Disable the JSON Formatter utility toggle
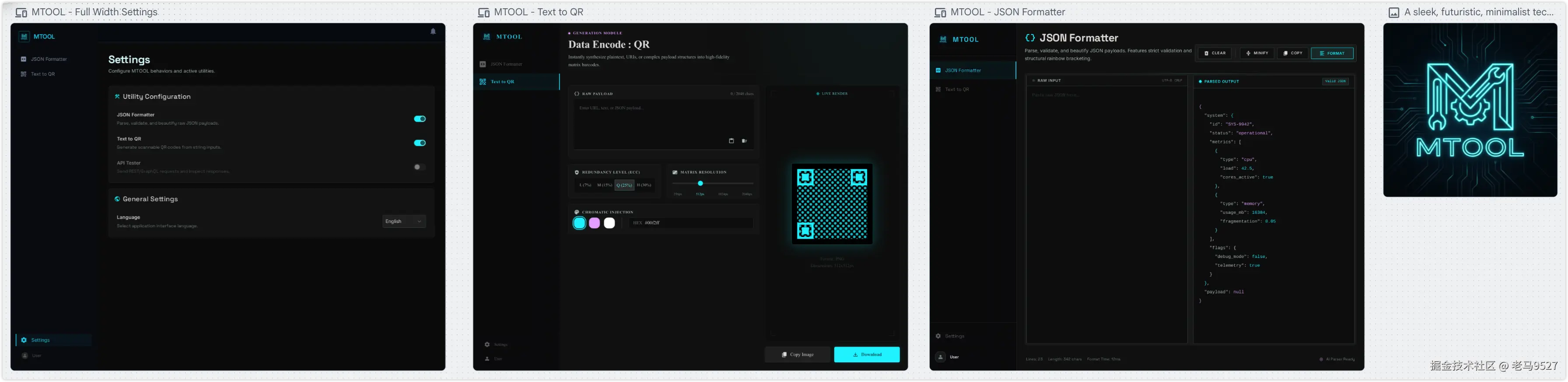 (420, 118)
